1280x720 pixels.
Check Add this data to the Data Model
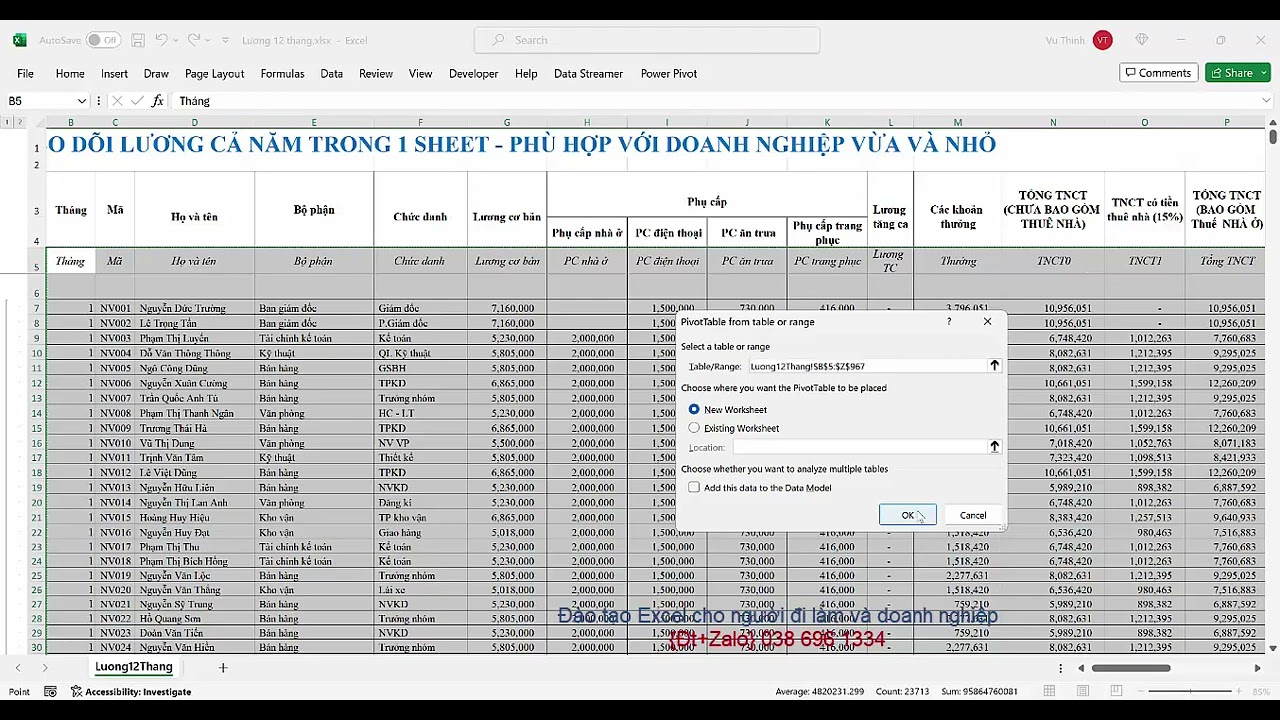click(694, 488)
